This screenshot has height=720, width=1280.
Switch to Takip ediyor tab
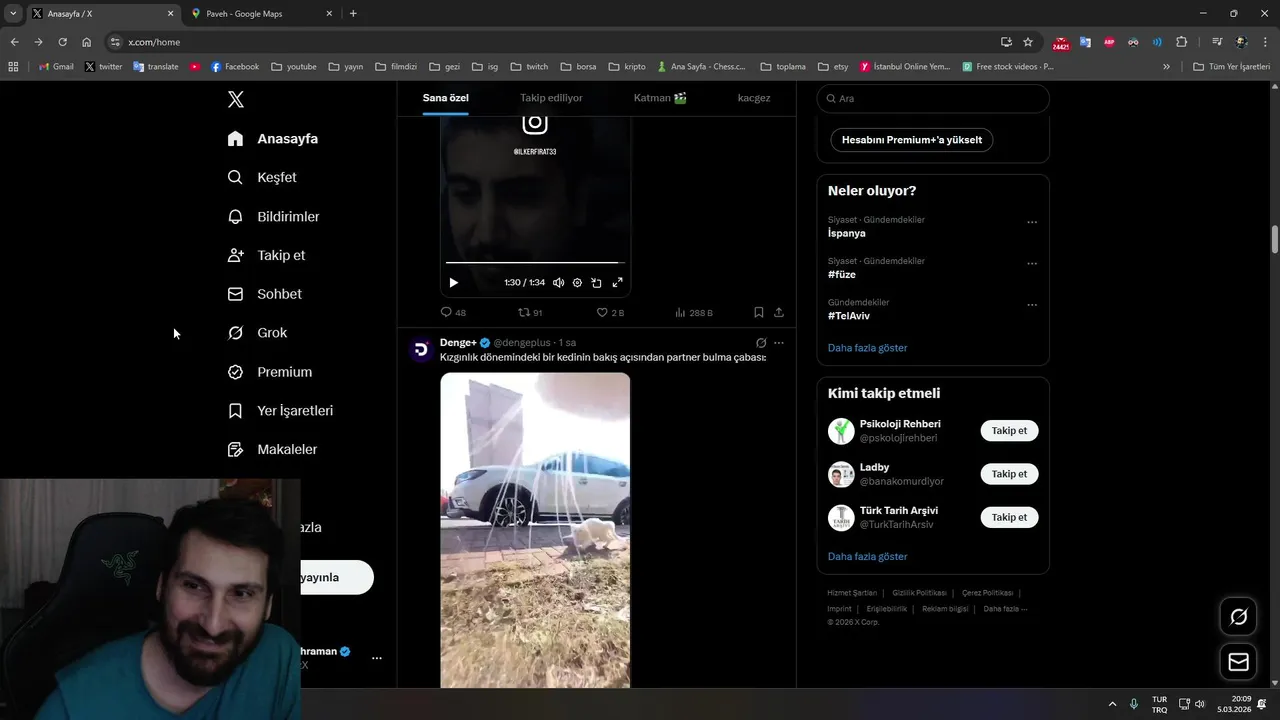click(x=551, y=98)
